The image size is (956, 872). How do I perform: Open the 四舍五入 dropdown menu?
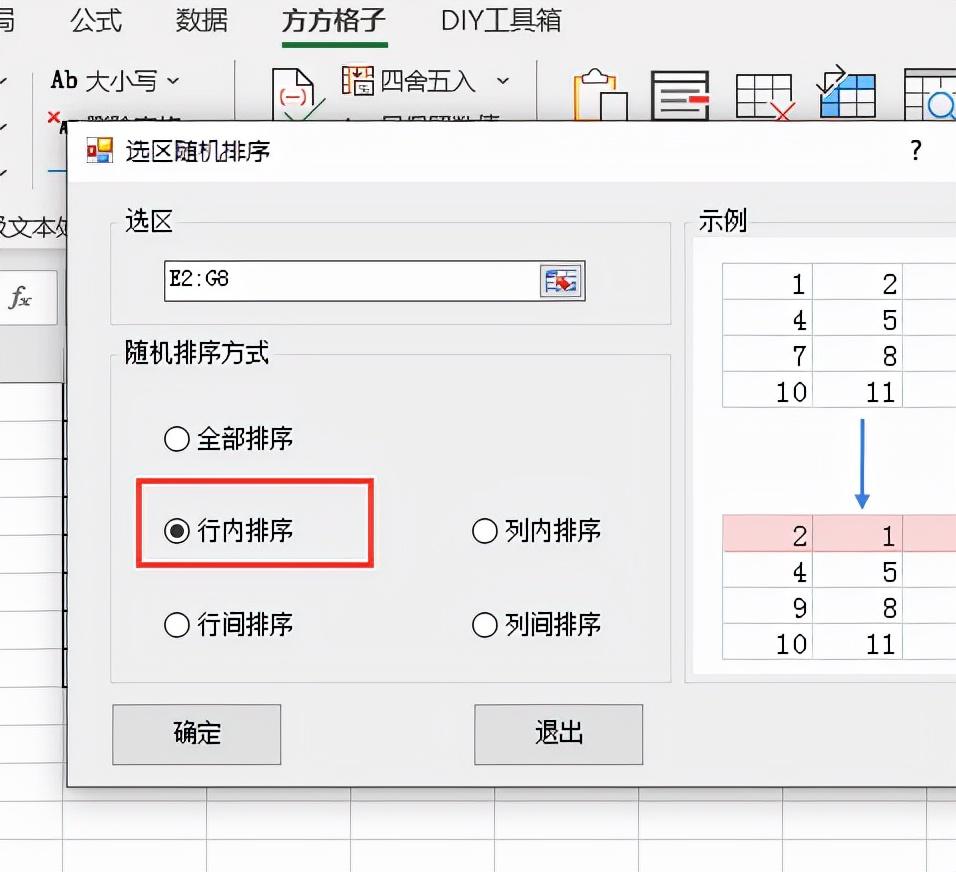(502, 81)
